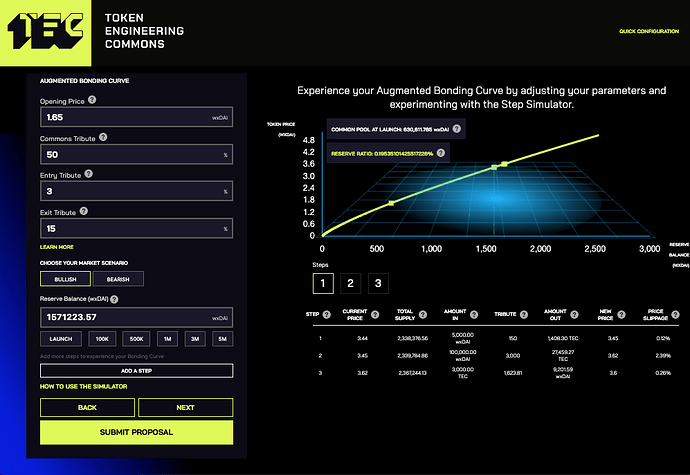The image size is (690, 475).
Task: Open Exit Tribute help icon
Action: click(x=84, y=211)
